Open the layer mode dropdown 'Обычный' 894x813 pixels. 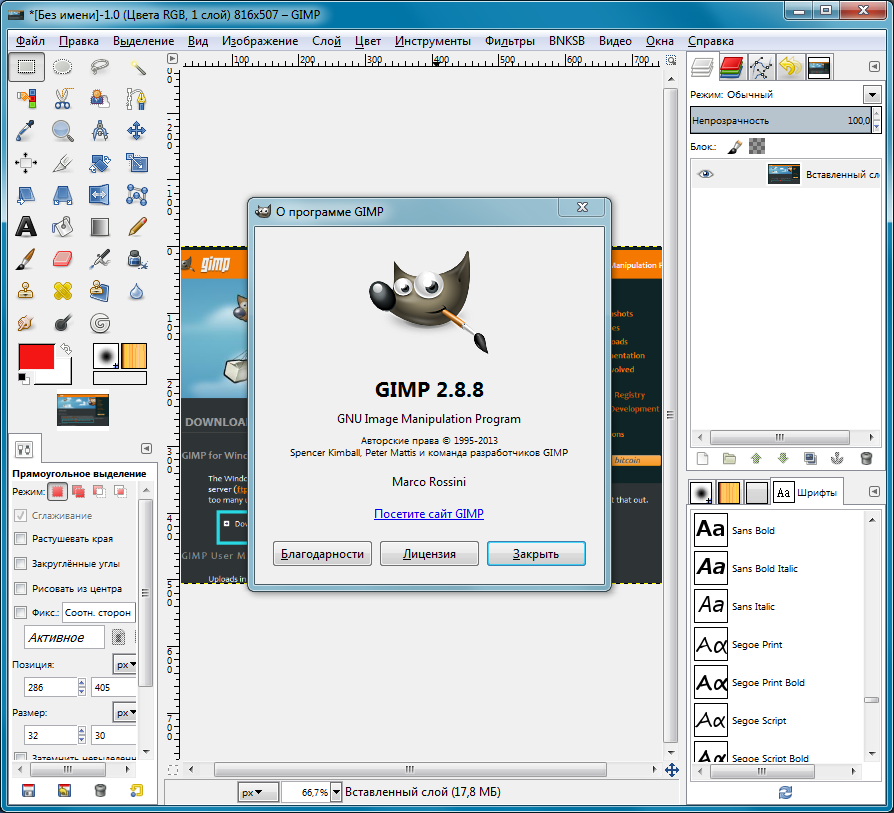[x=872, y=95]
